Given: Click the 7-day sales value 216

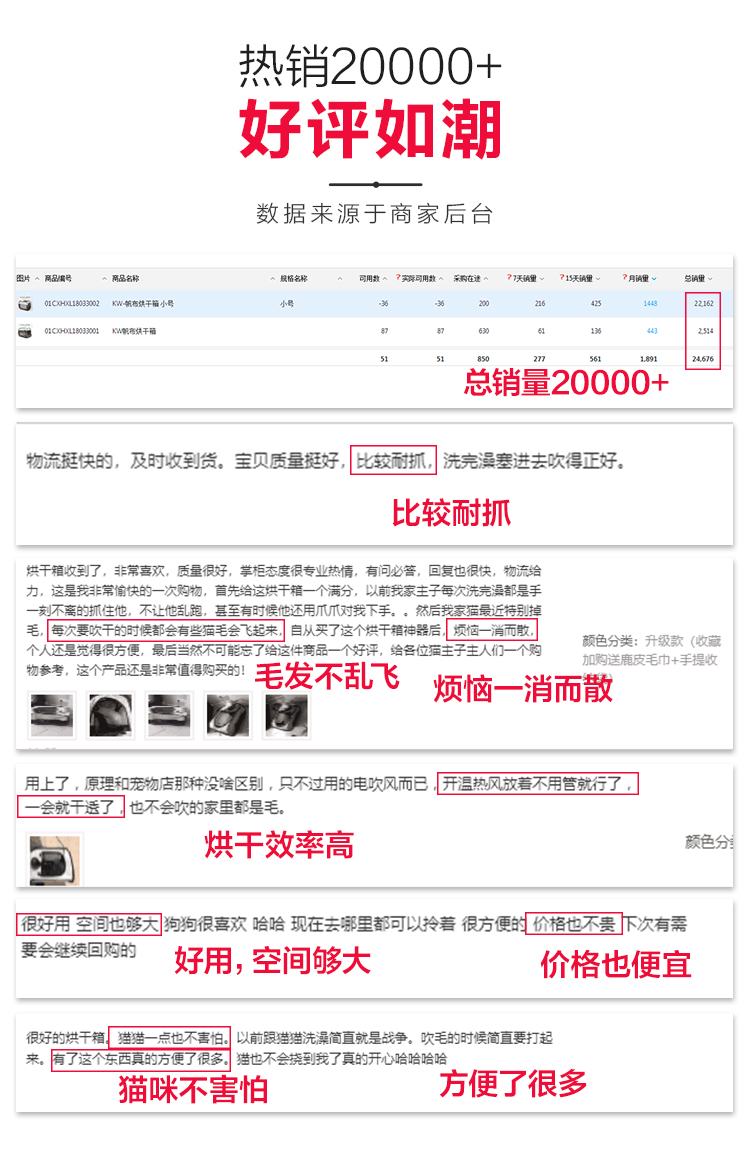Looking at the screenshot, I should tap(540, 304).
